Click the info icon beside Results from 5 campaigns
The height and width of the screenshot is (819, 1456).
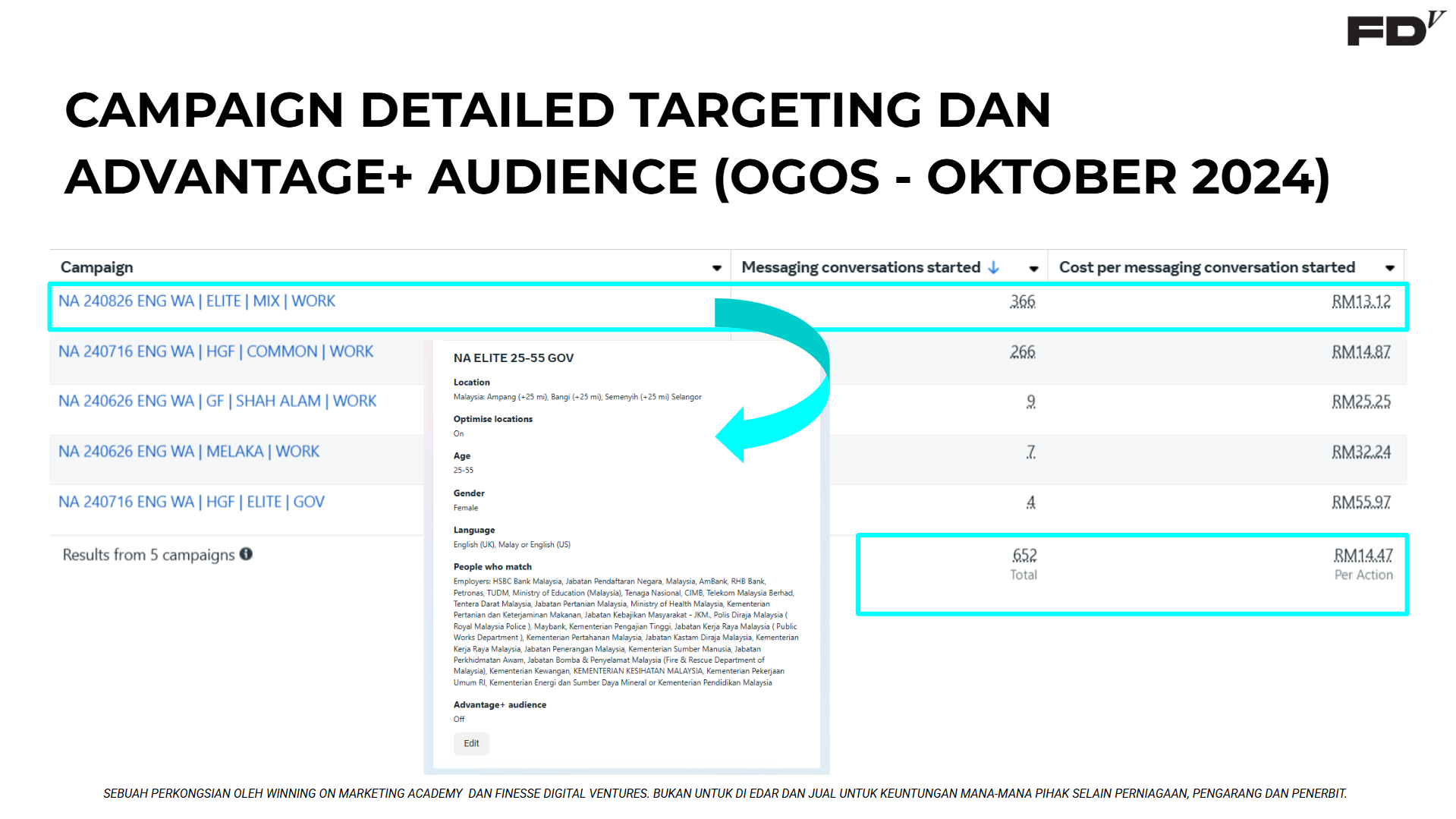click(x=246, y=554)
